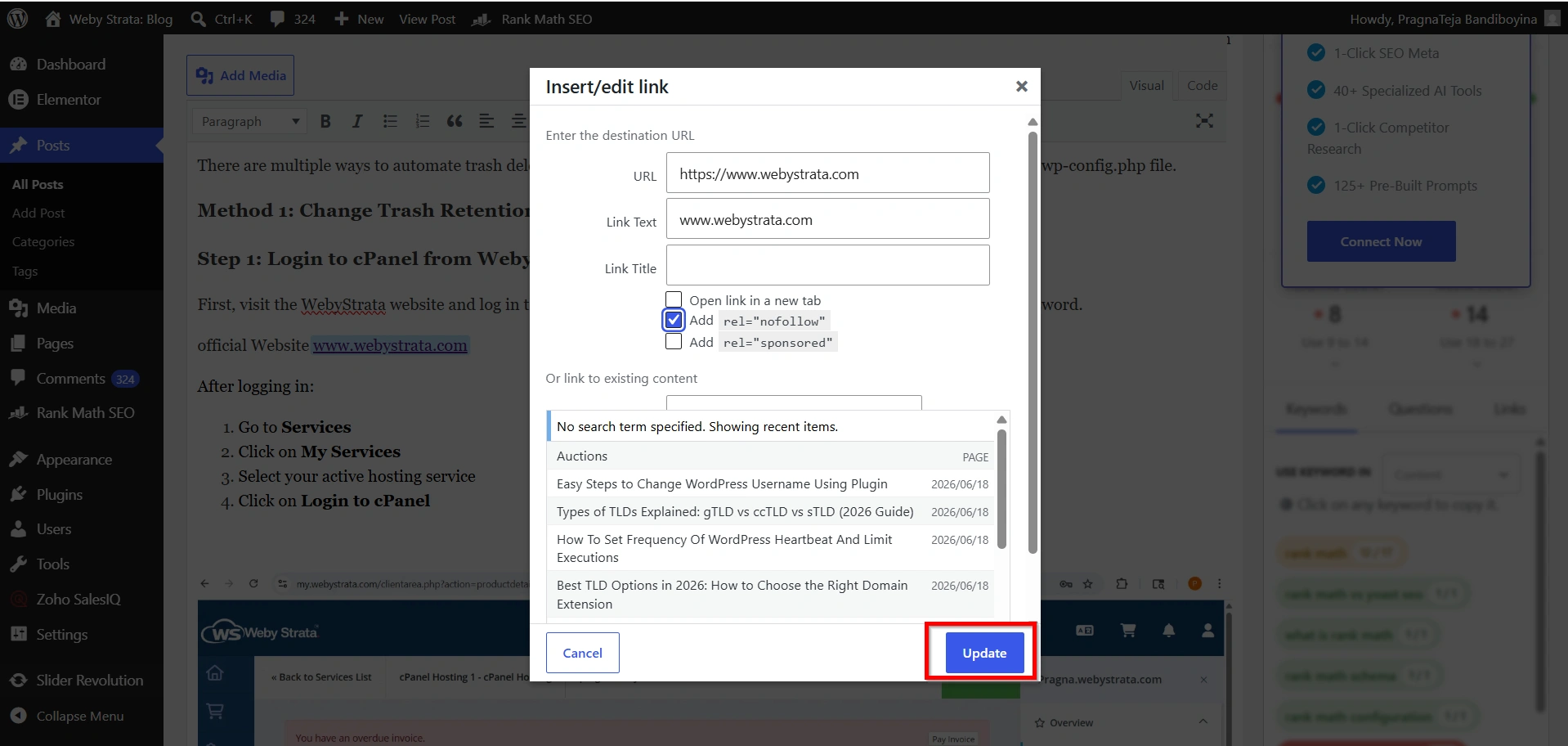Open Tools in the sidebar
The width and height of the screenshot is (1568, 746).
pos(53,564)
